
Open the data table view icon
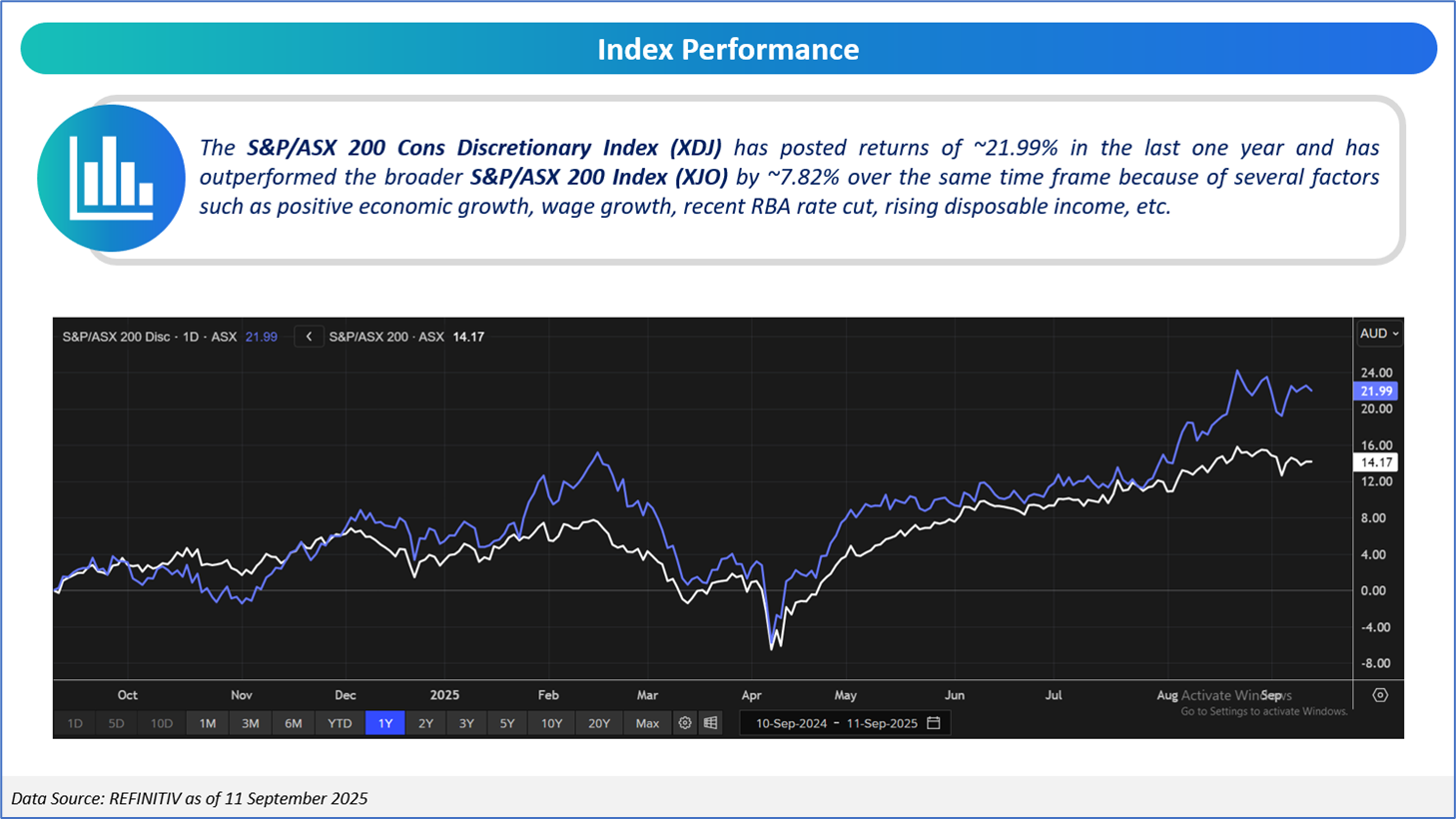[x=711, y=723]
